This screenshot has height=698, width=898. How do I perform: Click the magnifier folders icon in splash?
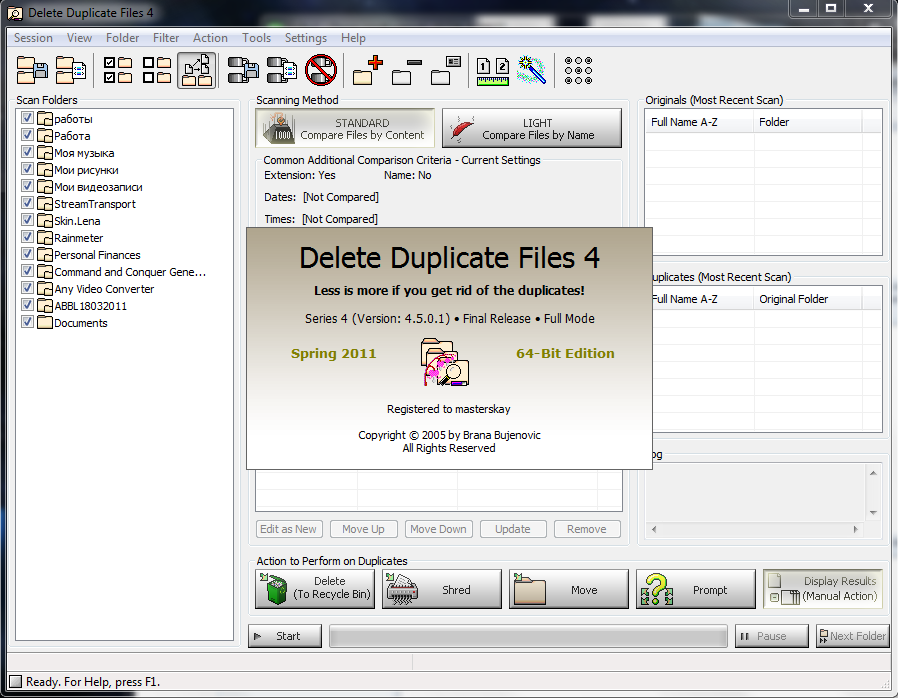point(445,362)
